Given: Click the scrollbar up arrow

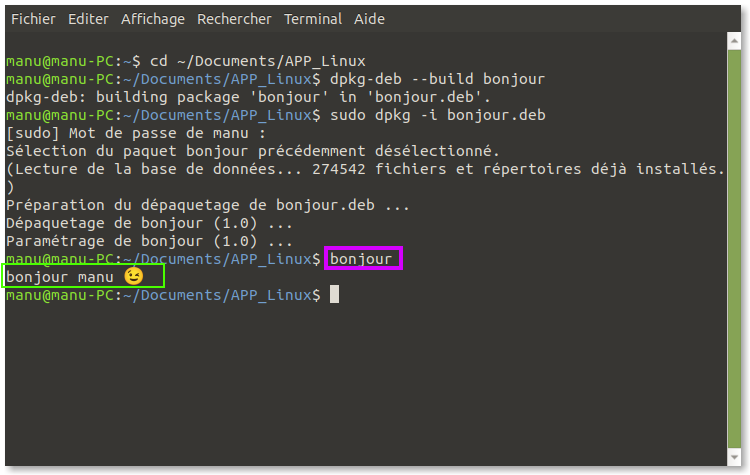Looking at the screenshot, I should pos(734,41).
